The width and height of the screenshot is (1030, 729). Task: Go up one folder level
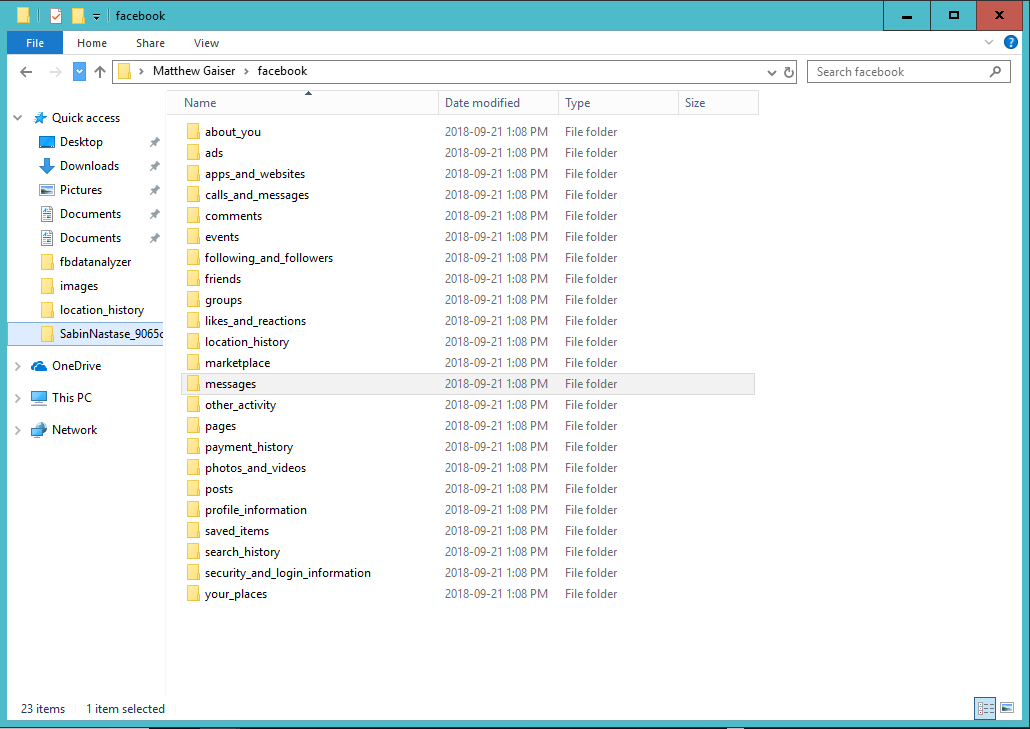100,72
